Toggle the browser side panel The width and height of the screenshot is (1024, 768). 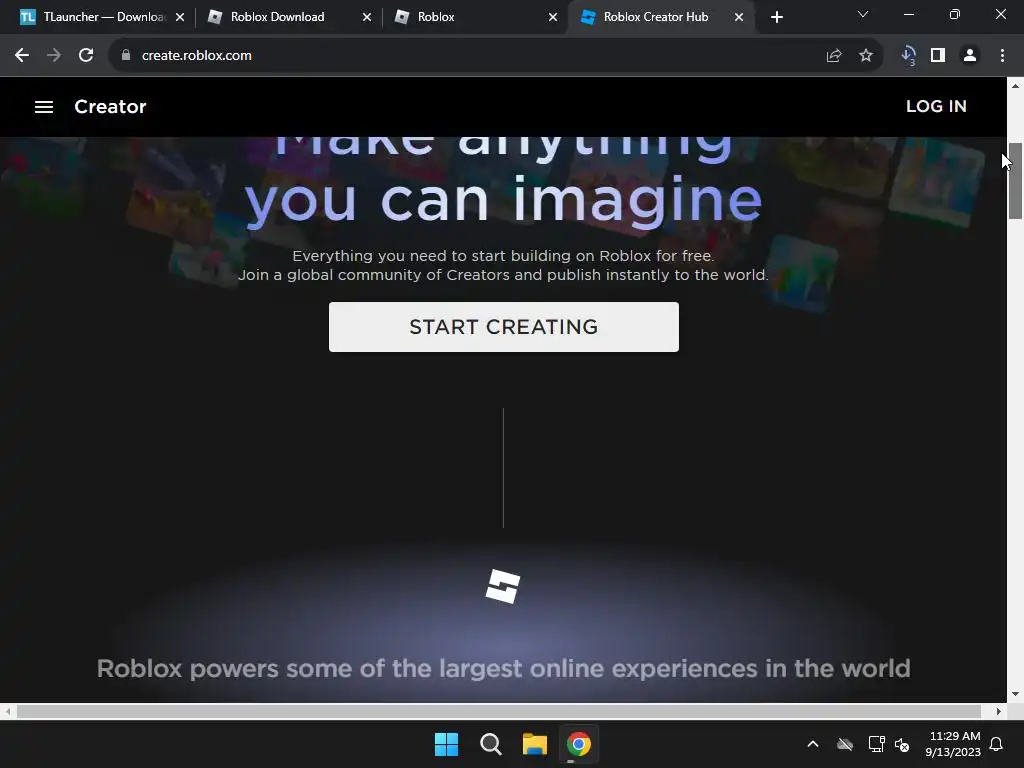(x=938, y=56)
